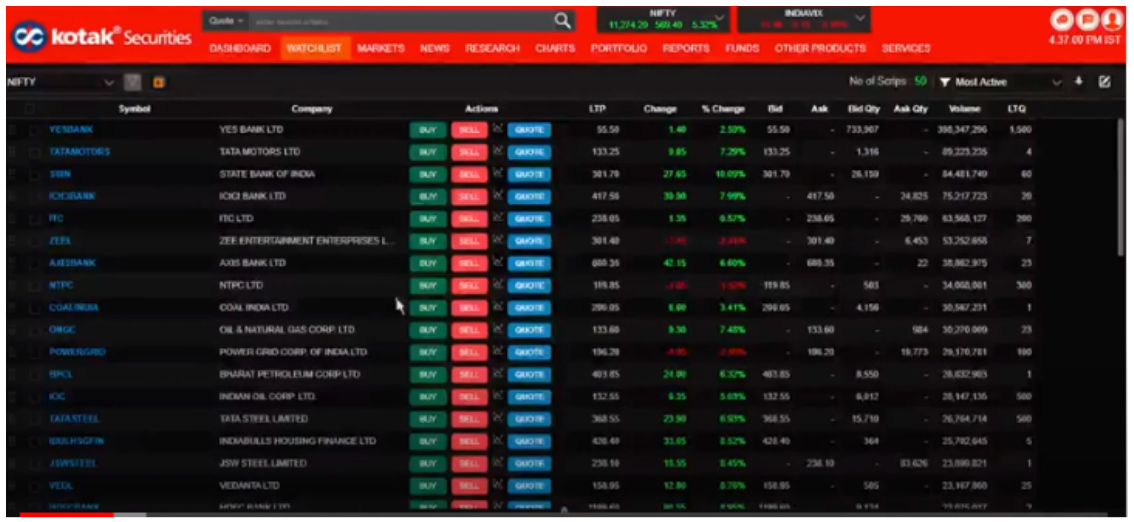Tick the YESBANK row checkbox
This screenshot has height=522, width=1134.
35,130
